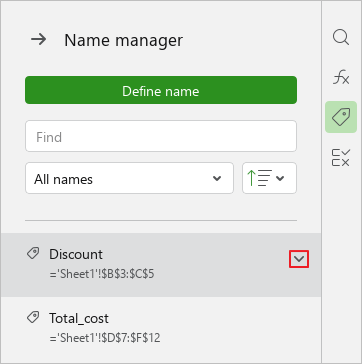The width and height of the screenshot is (362, 364).
Task: Click the tag icon next to Total_cost
Action: click(33, 317)
